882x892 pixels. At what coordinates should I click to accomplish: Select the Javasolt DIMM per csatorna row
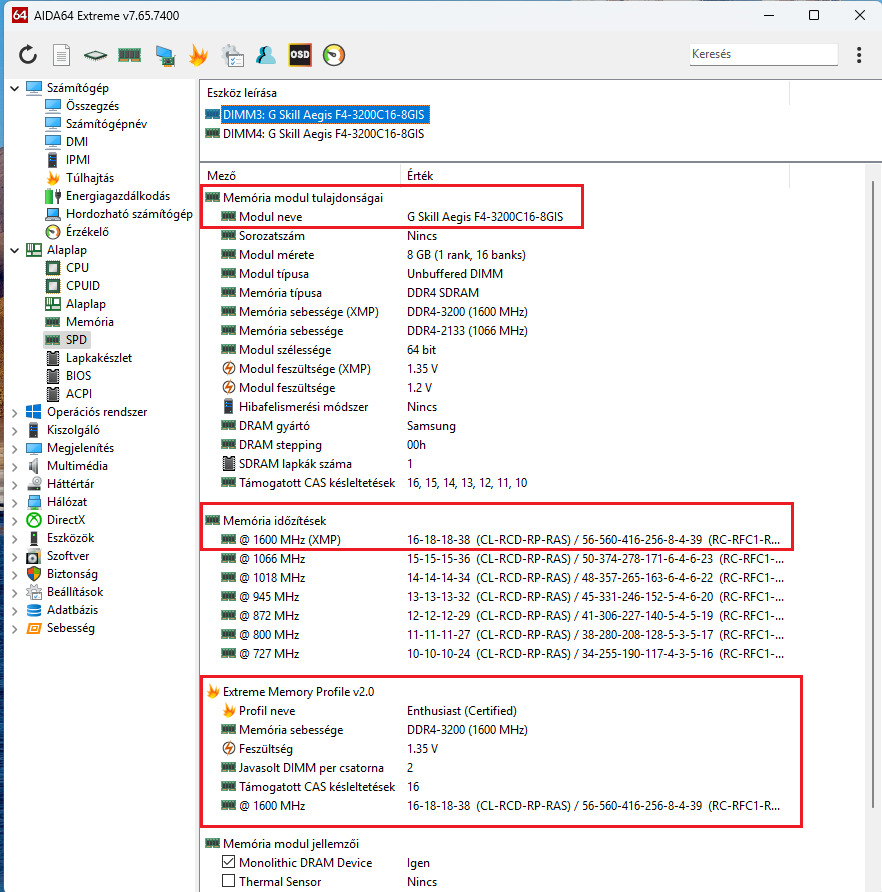494,768
